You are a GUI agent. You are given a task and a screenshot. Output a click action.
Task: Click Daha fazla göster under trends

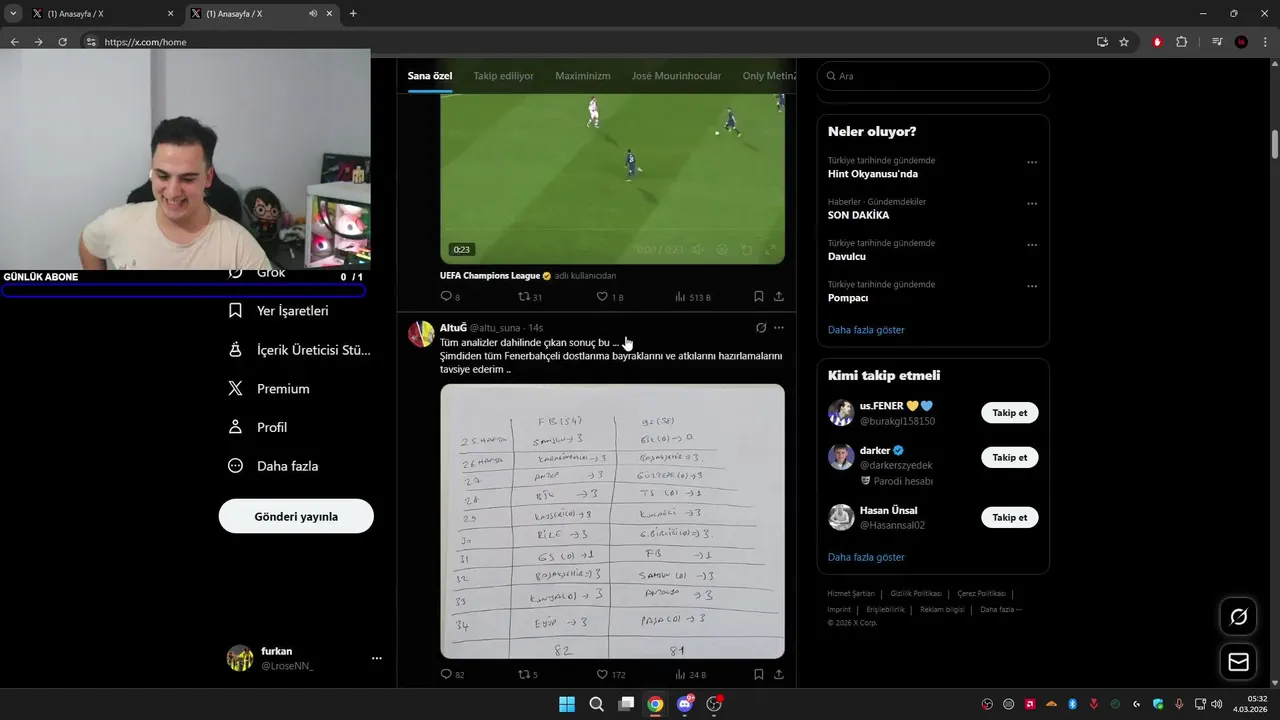click(866, 330)
